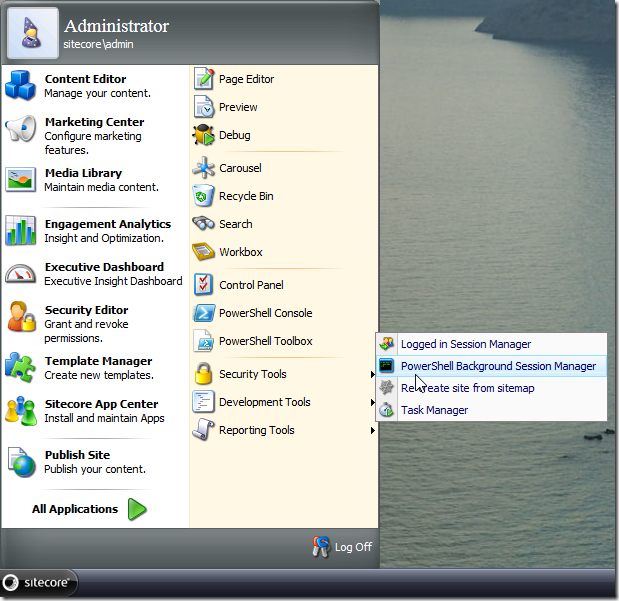Click the Recycle Bin icon
619x601 pixels.
coord(204,196)
